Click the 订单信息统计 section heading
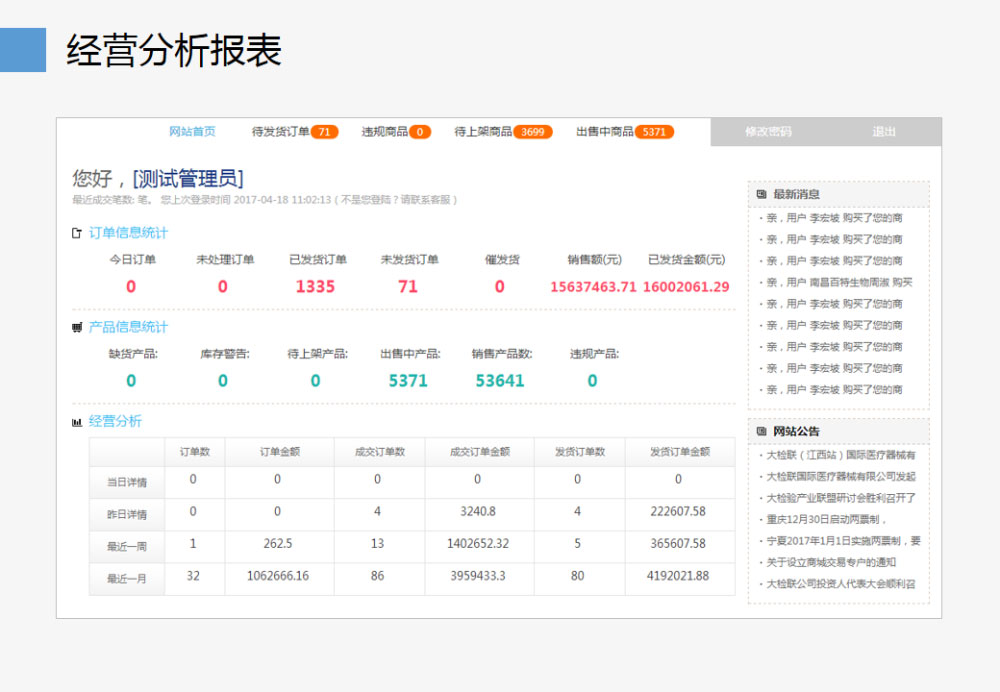The height and width of the screenshot is (692, 1000). tap(128, 233)
